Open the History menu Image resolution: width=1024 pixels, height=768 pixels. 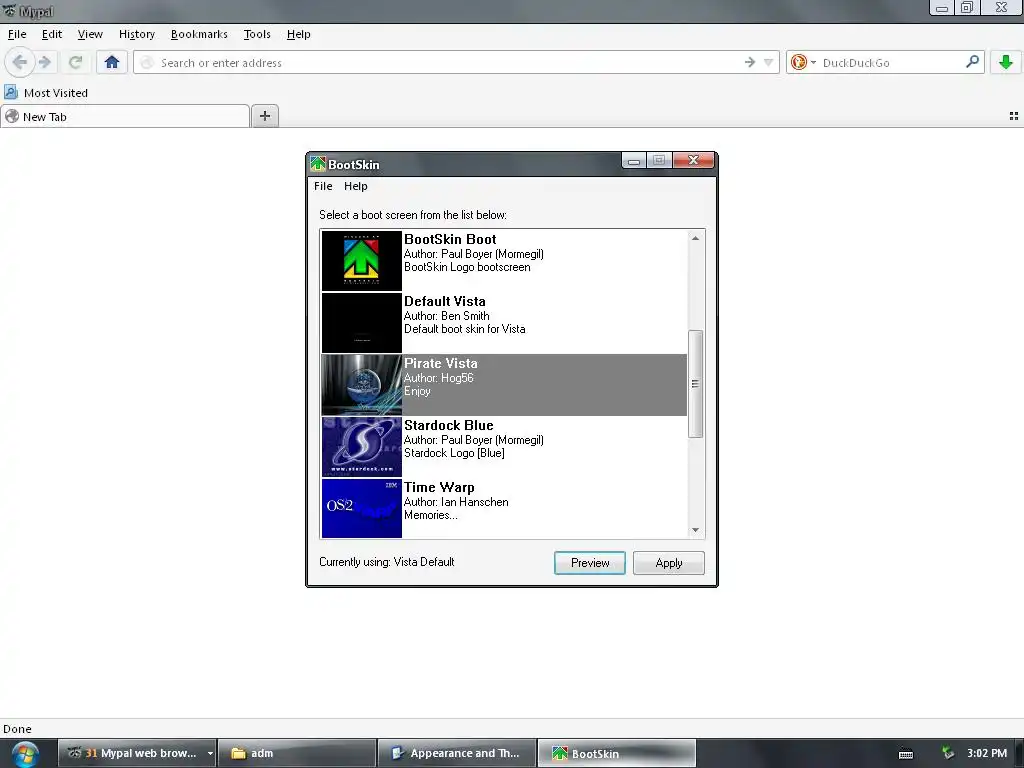pos(136,34)
